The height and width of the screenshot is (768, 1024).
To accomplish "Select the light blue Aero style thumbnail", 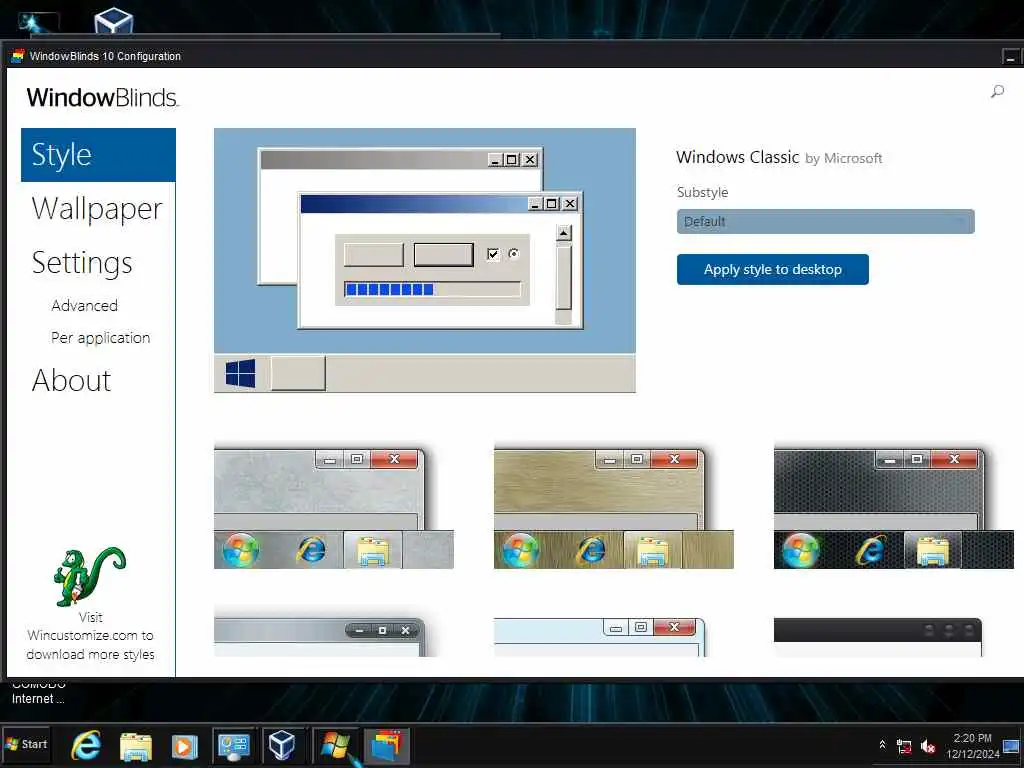I will click(x=600, y=637).
